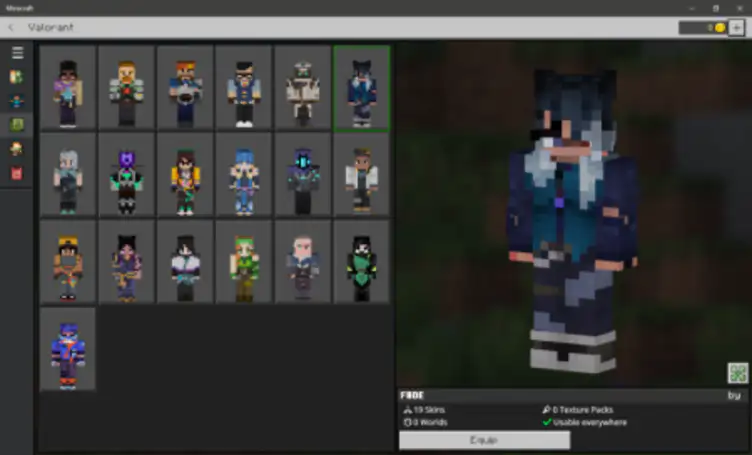
Task: Select the hooded skin with glowing cyan face
Action: tap(303, 175)
